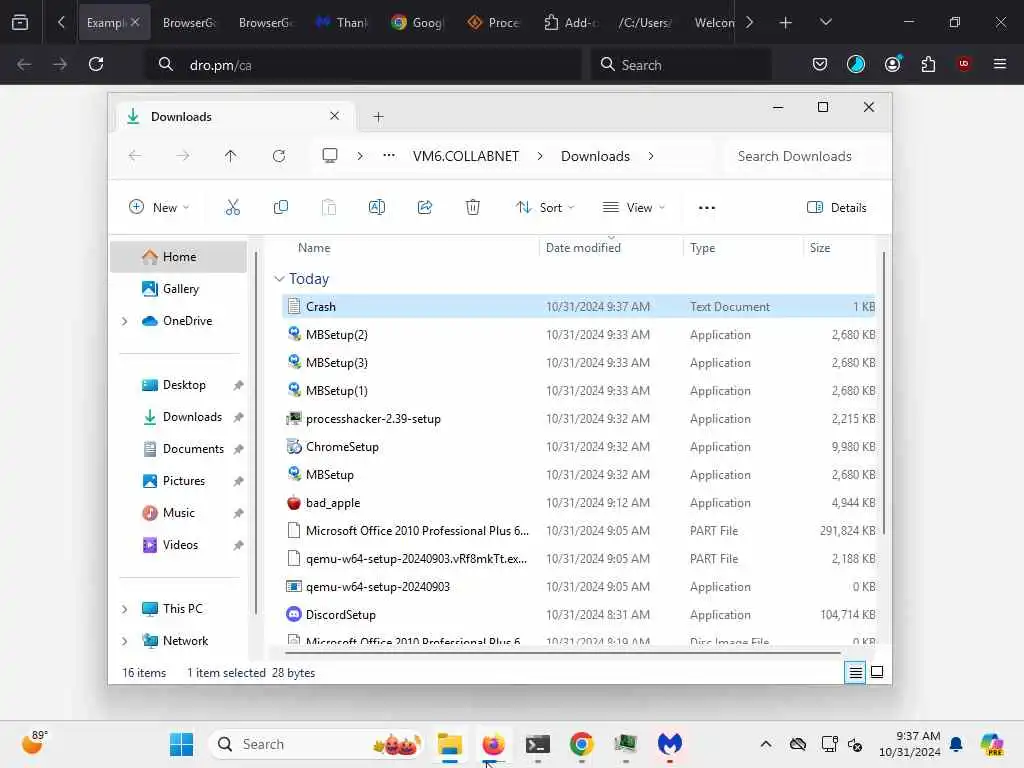Open the See more three-dots toolbar menu

707,208
